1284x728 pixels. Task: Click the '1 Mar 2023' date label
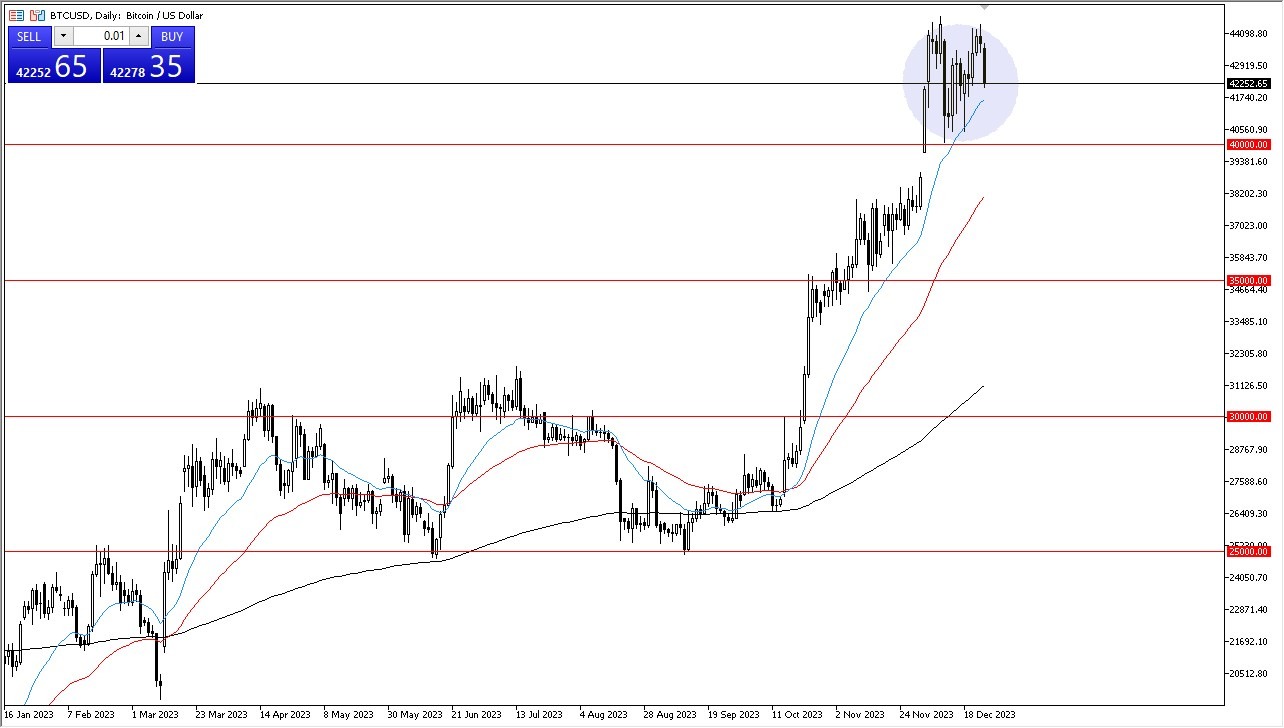pyautogui.click(x=157, y=715)
